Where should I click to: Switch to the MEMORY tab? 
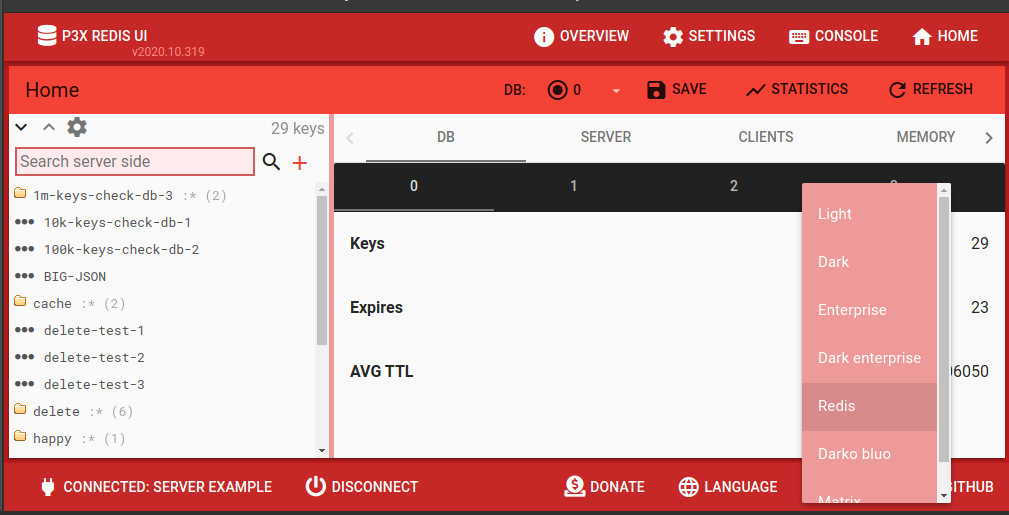(x=925, y=137)
